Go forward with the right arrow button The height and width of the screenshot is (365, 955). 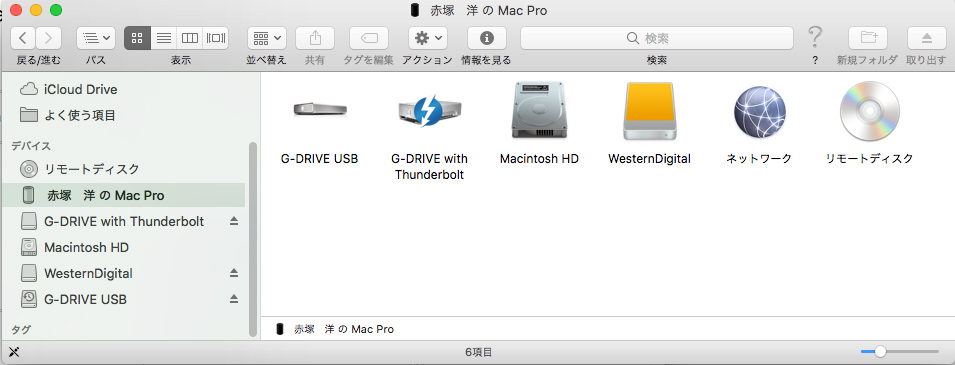point(49,38)
